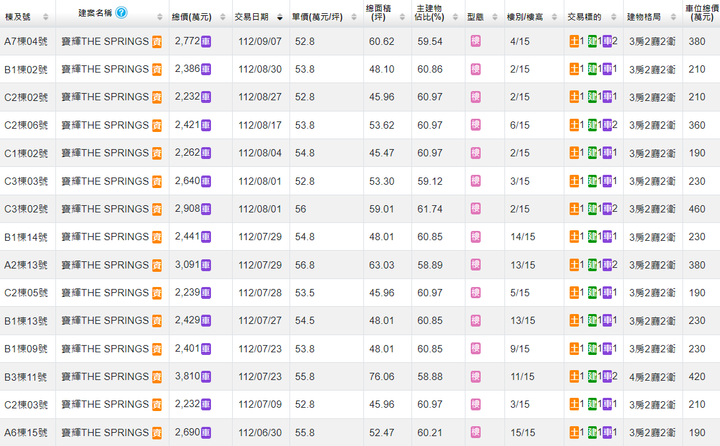Click orange 土 icon in A7棟04號 row
720x446 pixels.
click(x=574, y=41)
